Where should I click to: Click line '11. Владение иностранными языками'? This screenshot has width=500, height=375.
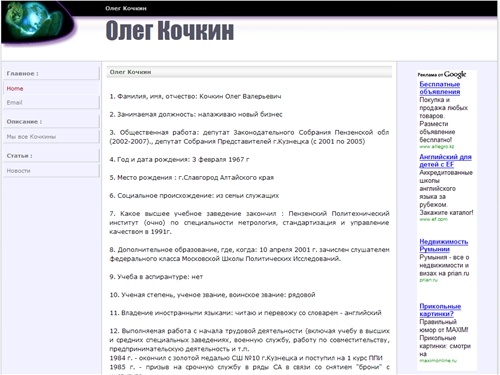pos(245,313)
